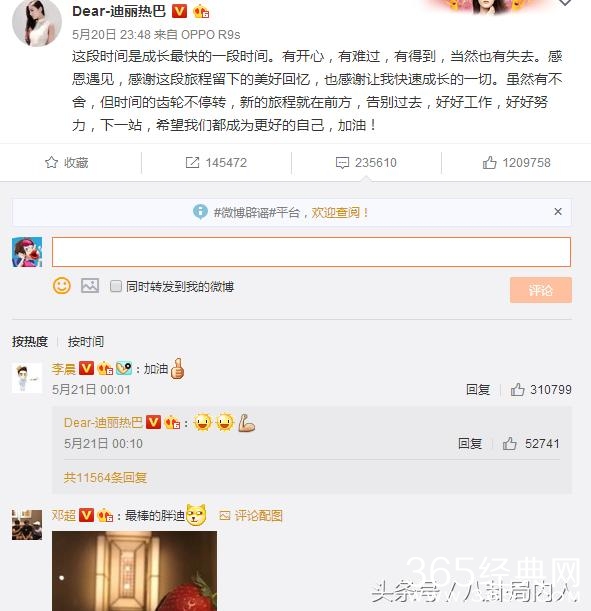The width and height of the screenshot is (591, 611).
Task: Submit with the orange 评论 button
Action: [541, 290]
